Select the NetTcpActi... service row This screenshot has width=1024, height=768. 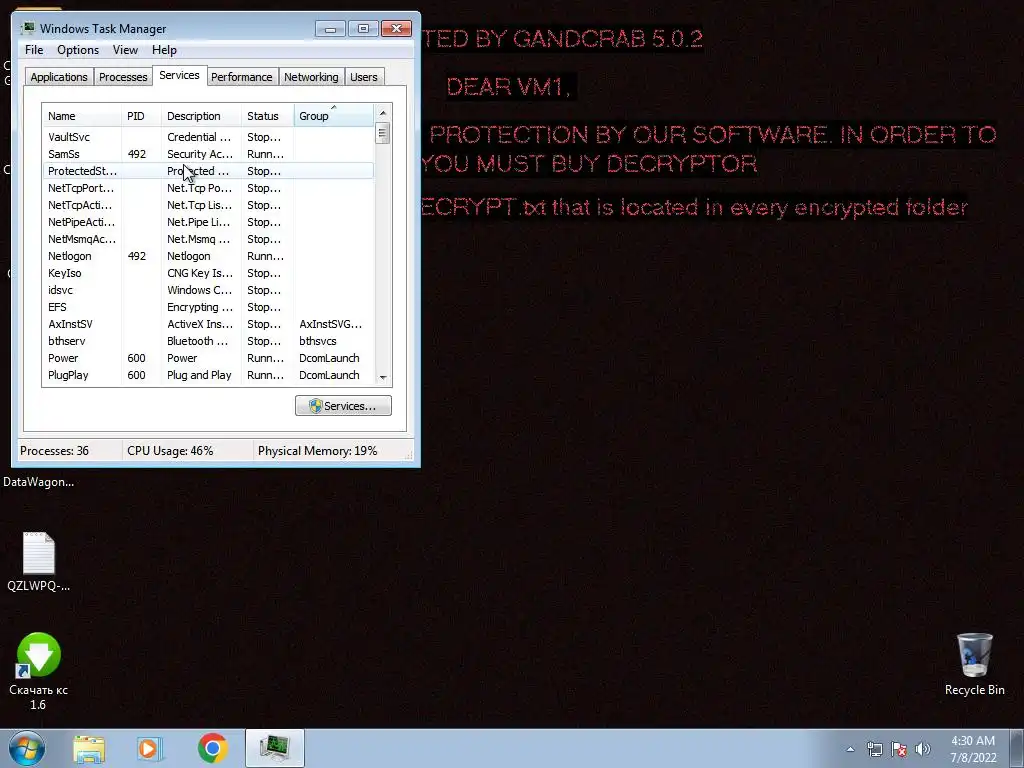208,205
